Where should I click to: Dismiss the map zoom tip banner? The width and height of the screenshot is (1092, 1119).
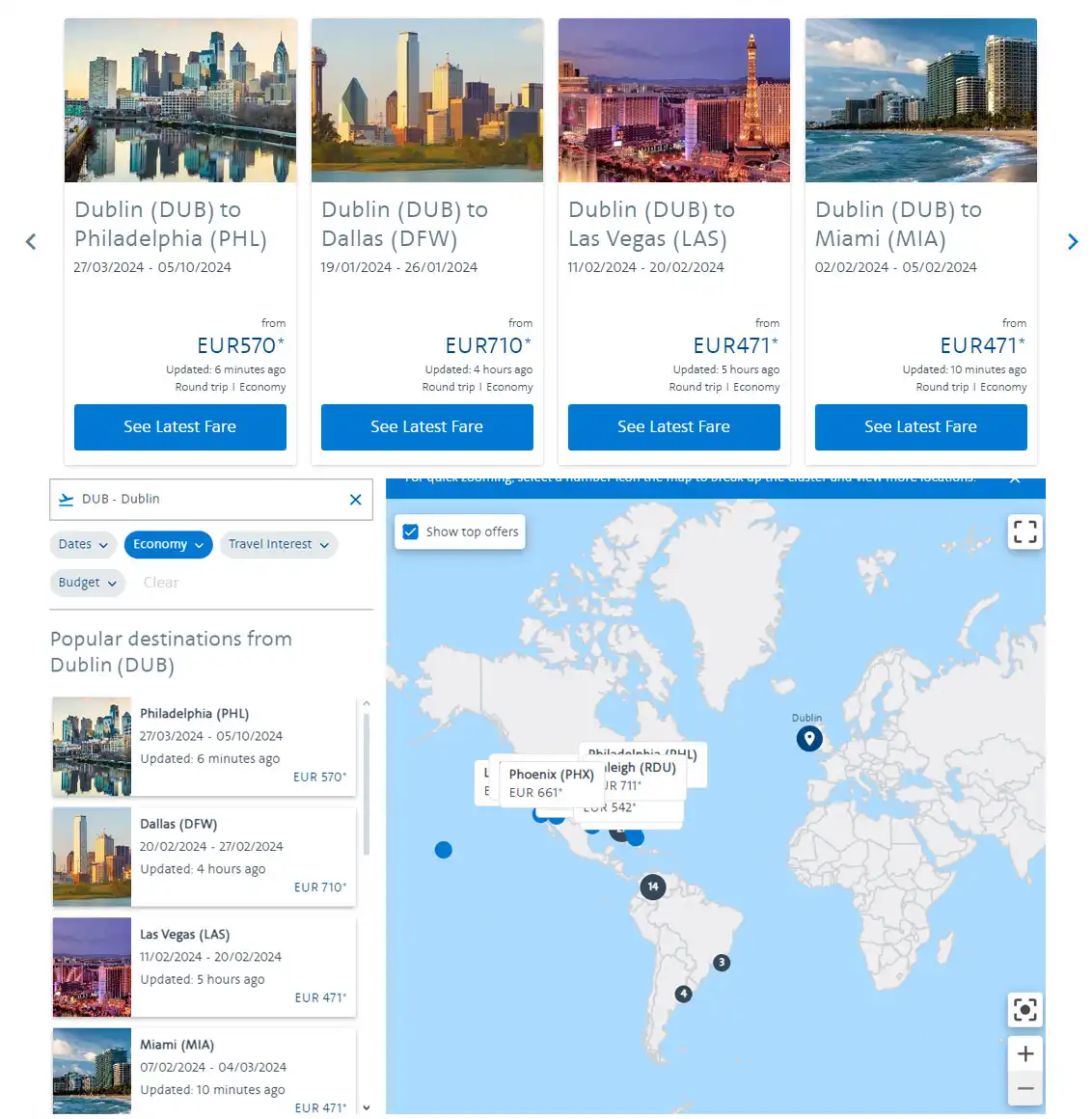[1015, 478]
